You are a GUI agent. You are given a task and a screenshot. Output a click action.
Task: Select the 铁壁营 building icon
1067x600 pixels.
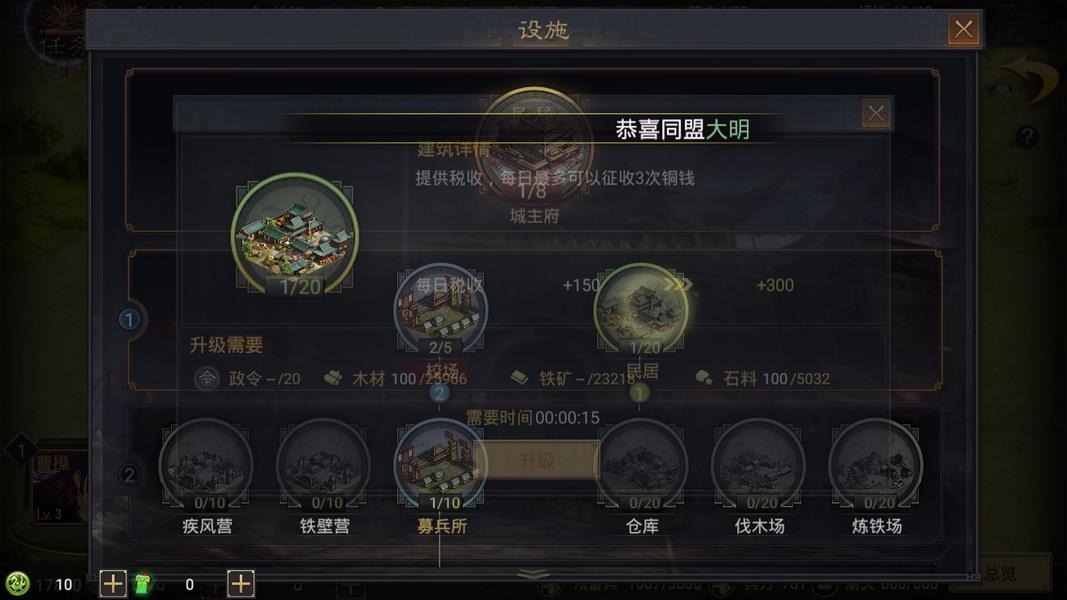(x=324, y=466)
